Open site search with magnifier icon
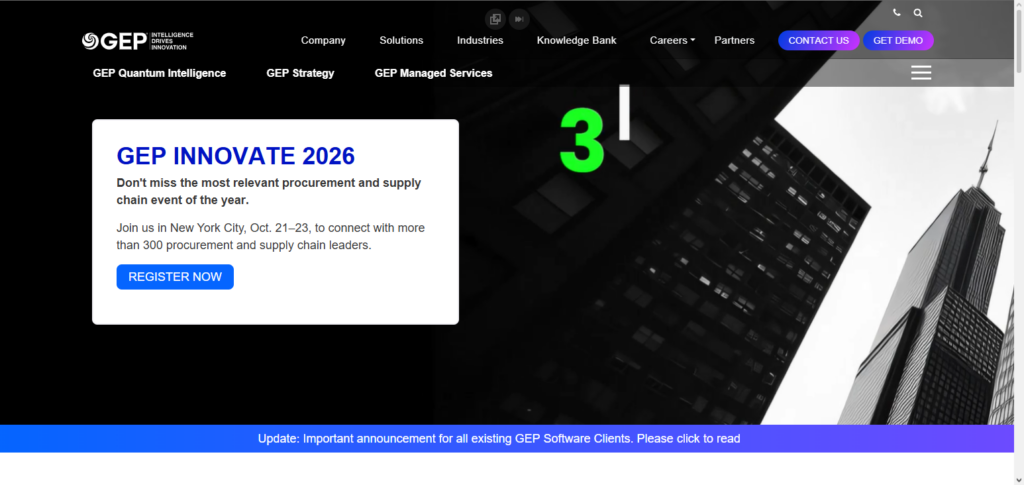Image resolution: width=1024 pixels, height=485 pixels. tap(918, 12)
